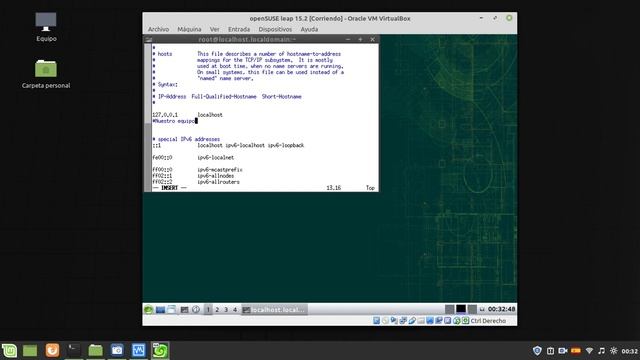640x360 pixels.
Task: Switch to guest workspace 3
Action: pyautogui.click(x=226, y=309)
